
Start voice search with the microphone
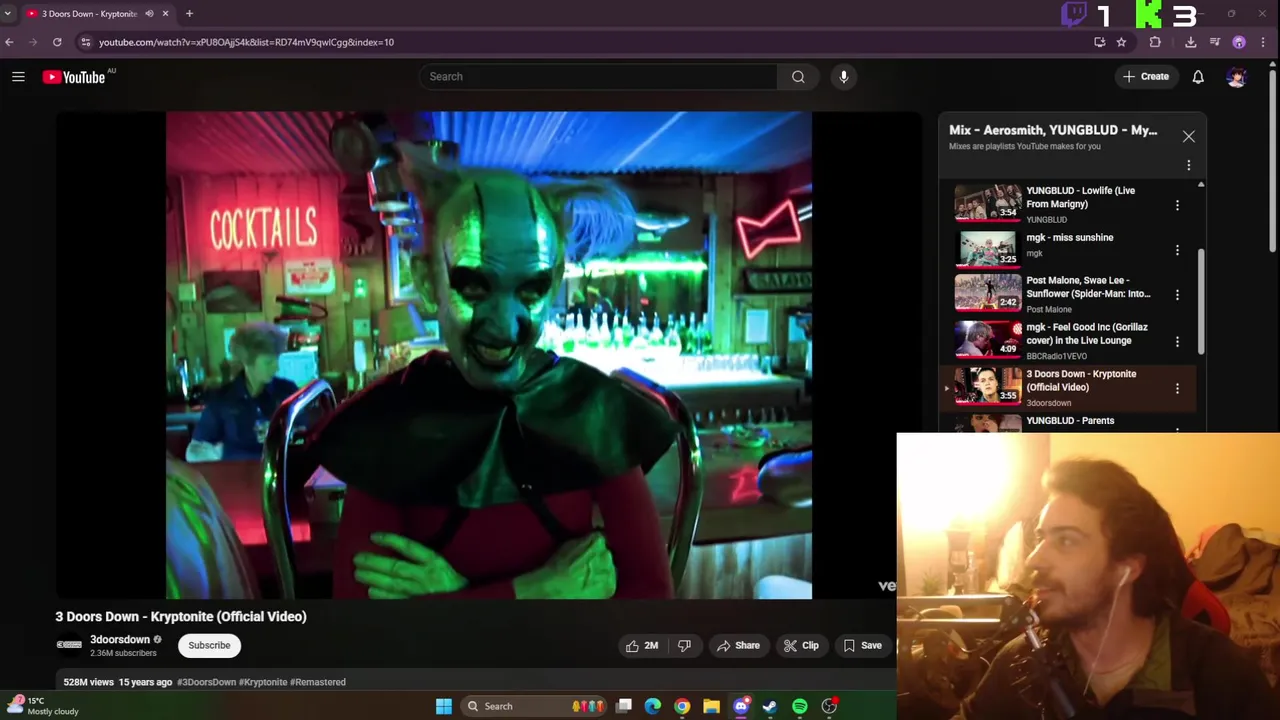pos(844,77)
